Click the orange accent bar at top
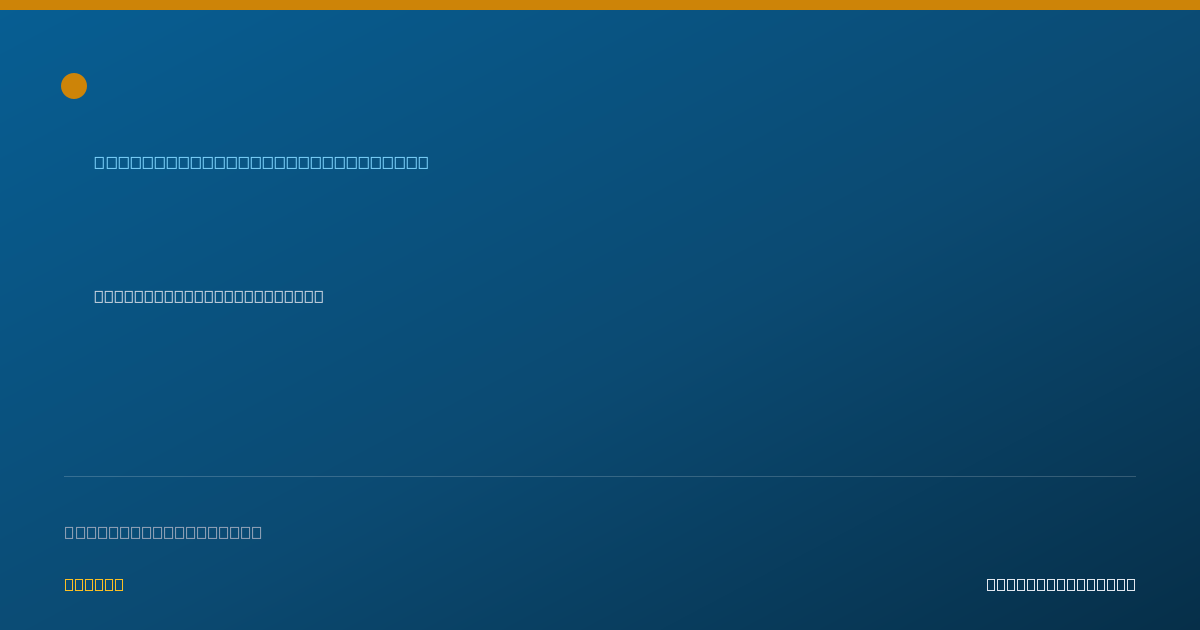Image resolution: width=1200 pixels, height=630 pixels. (x=600, y=5)
